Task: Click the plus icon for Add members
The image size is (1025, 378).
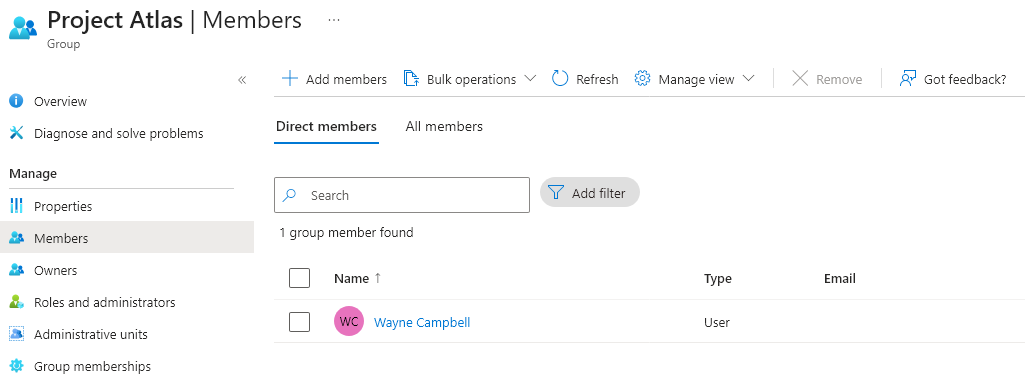Action: click(290, 79)
